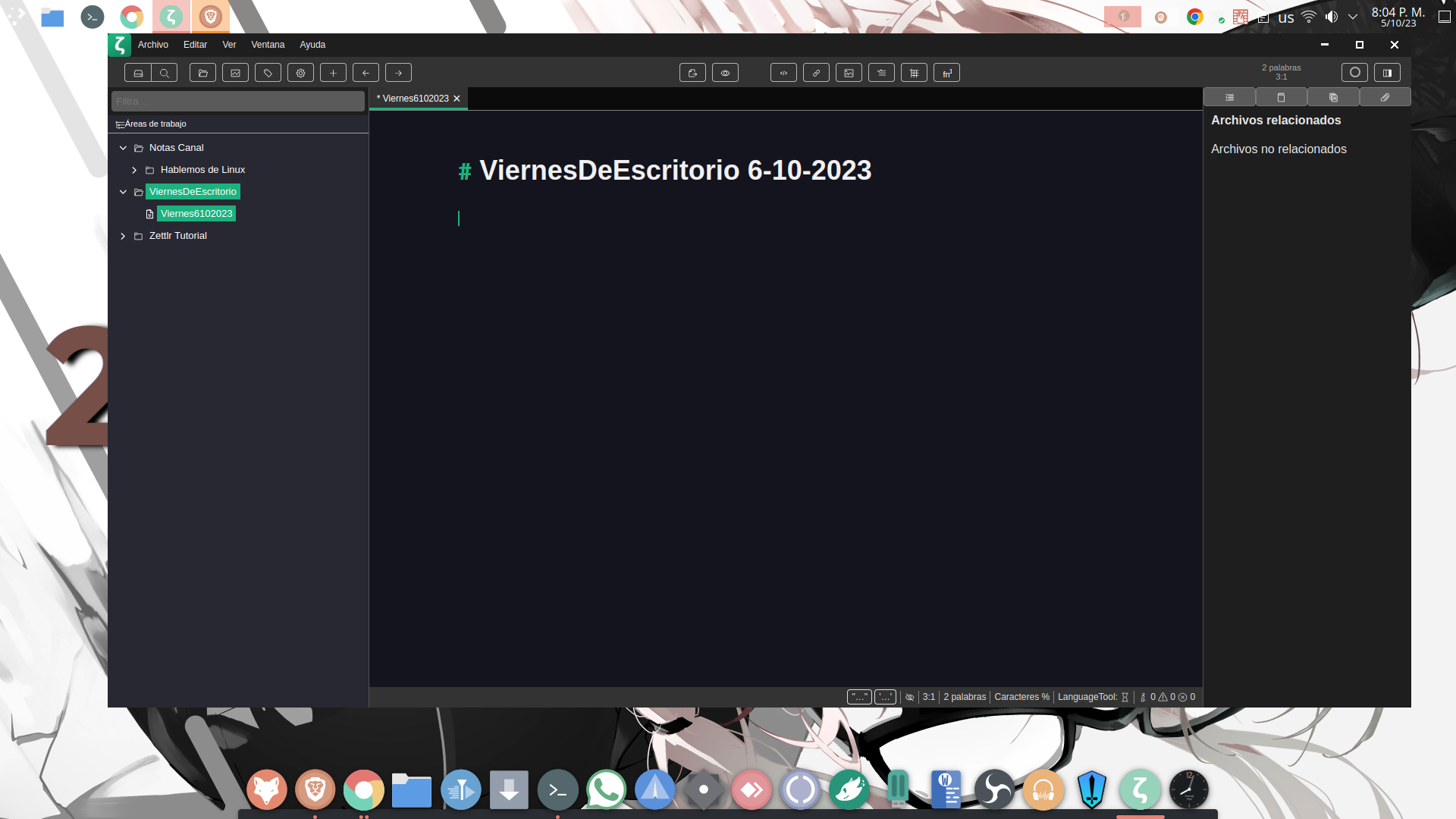Start the Pomodoro timer circle icon

click(1354, 73)
